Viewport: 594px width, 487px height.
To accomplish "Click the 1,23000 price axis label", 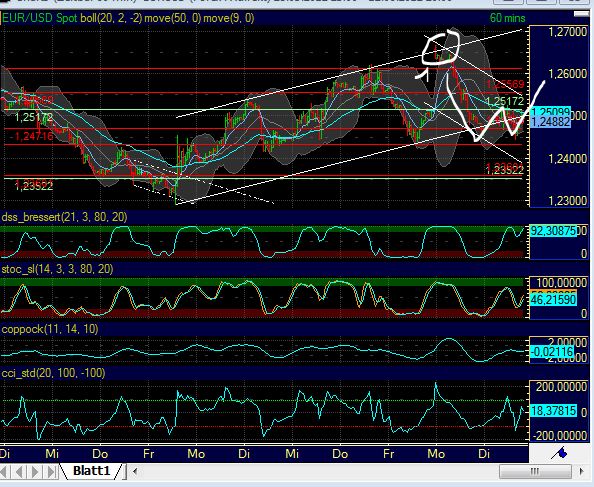I will (567, 200).
